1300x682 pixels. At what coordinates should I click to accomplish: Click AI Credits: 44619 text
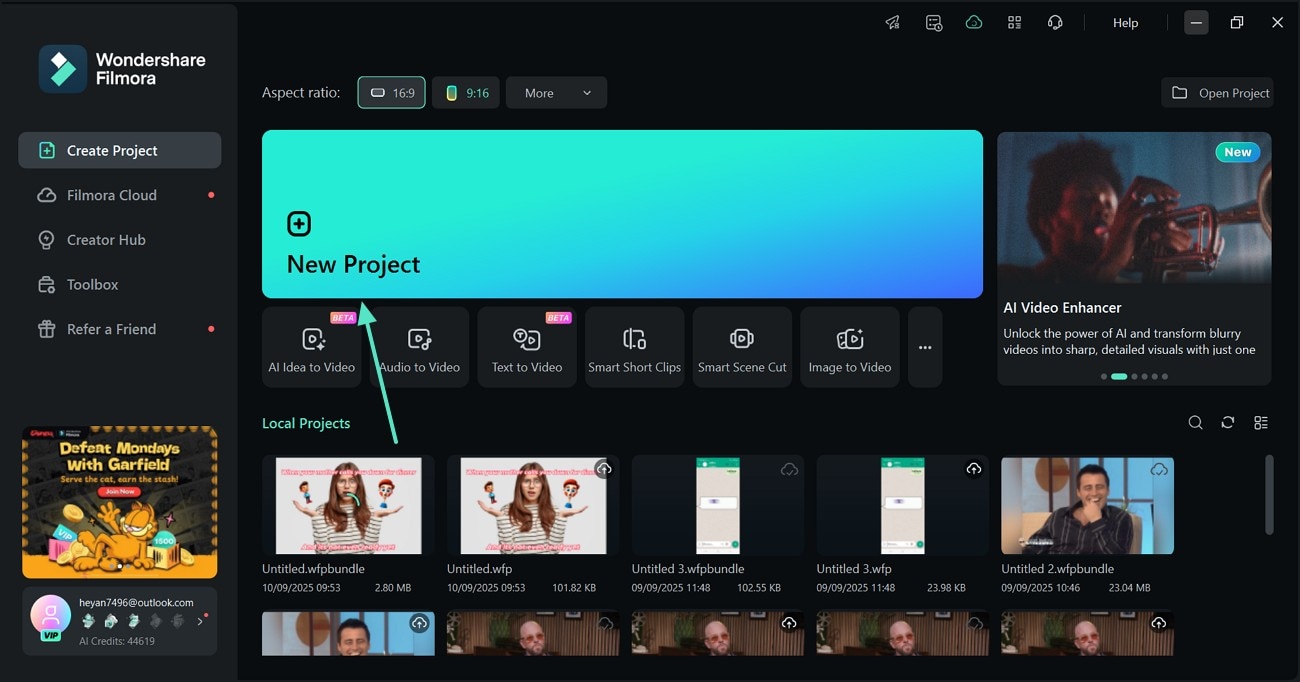pos(117,641)
